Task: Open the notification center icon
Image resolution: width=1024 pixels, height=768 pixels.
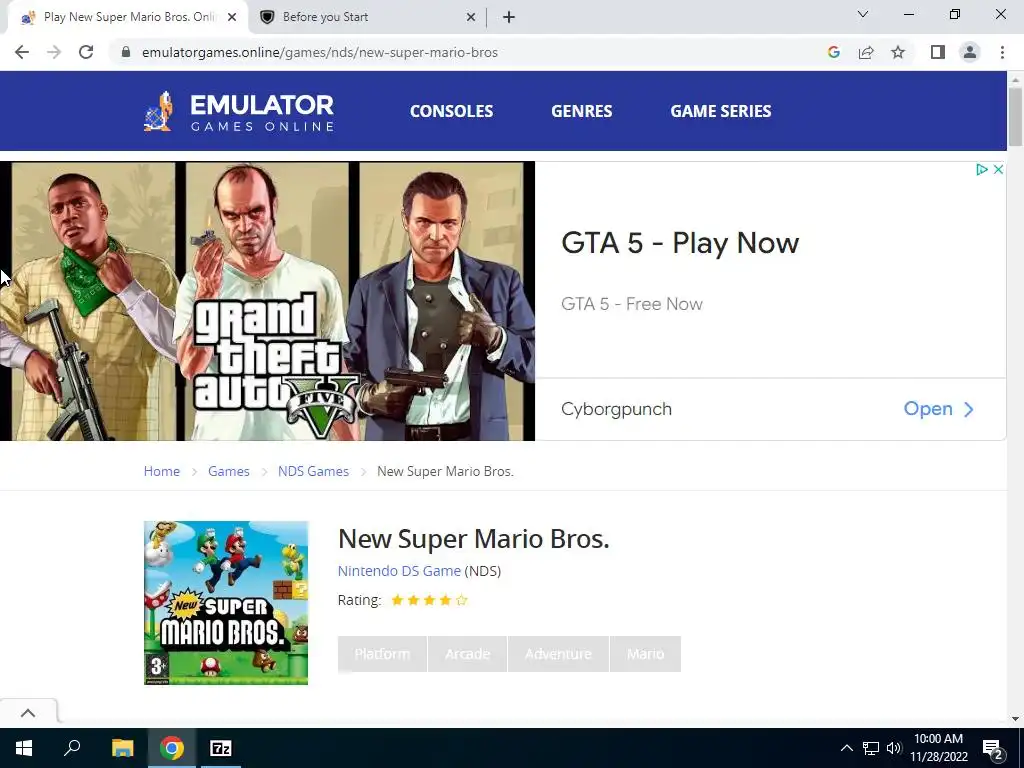Action: tap(993, 748)
